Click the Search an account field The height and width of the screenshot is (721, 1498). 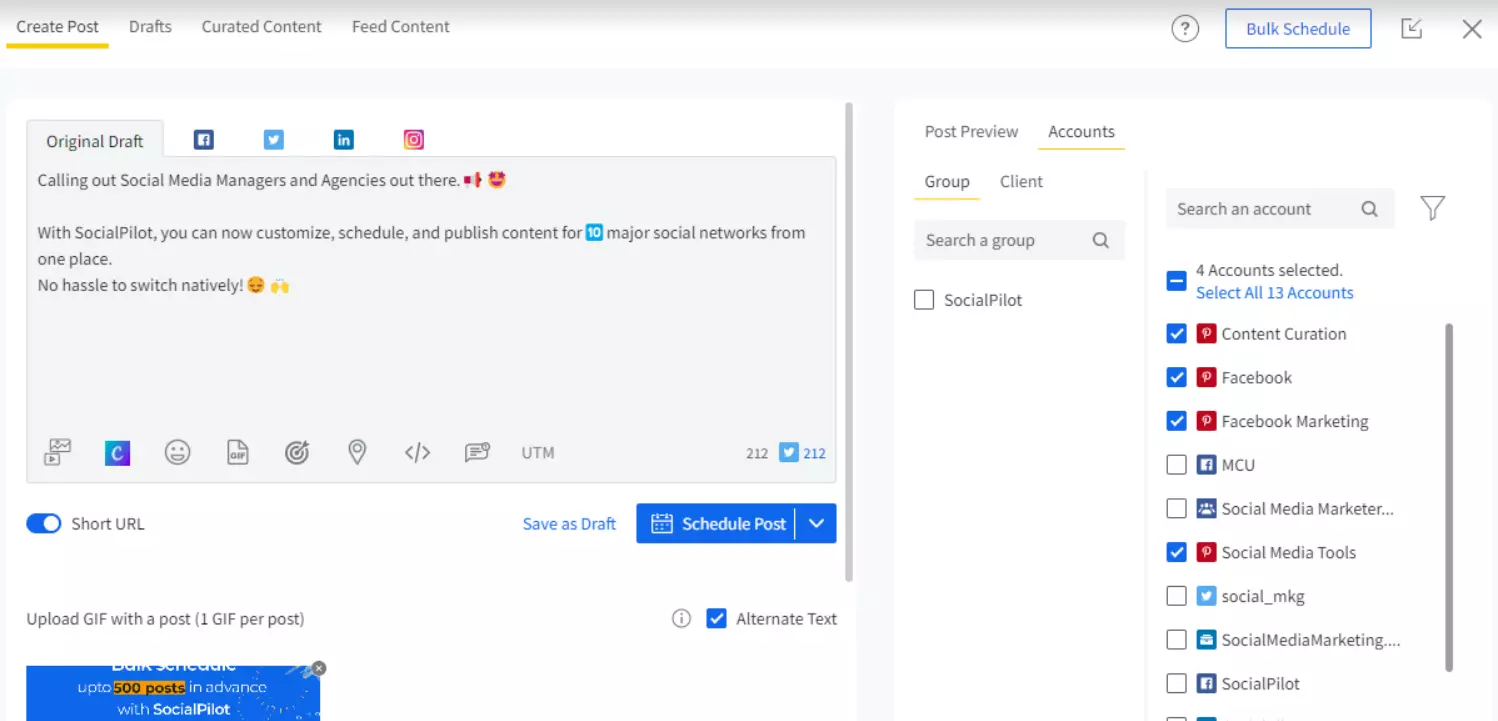point(1260,208)
